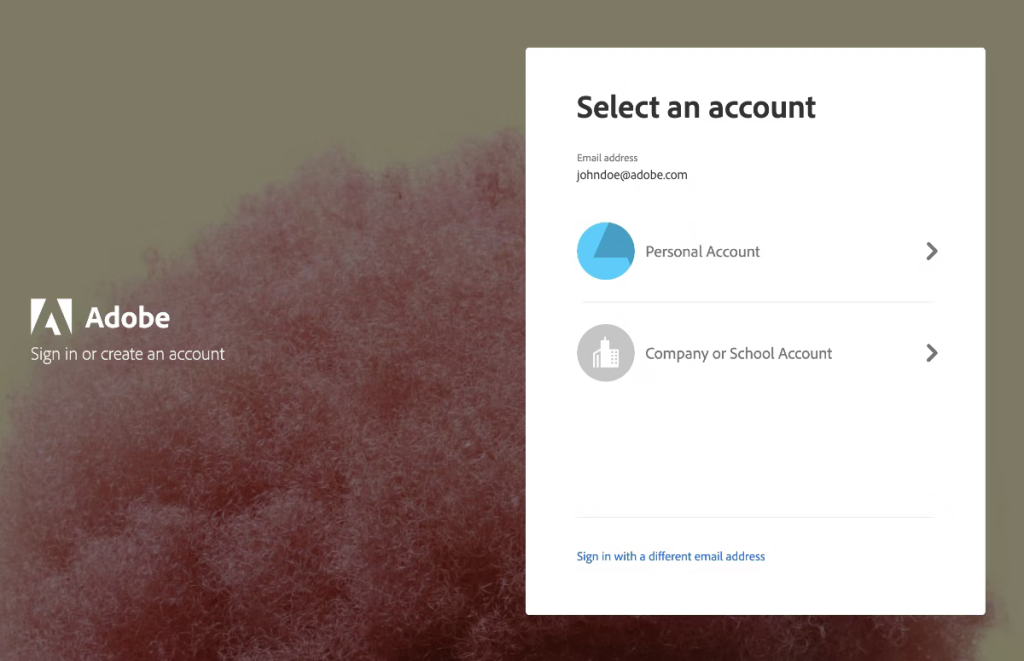Choose the Personal Account label
Viewport: 1024px width, 661px height.
tap(702, 252)
